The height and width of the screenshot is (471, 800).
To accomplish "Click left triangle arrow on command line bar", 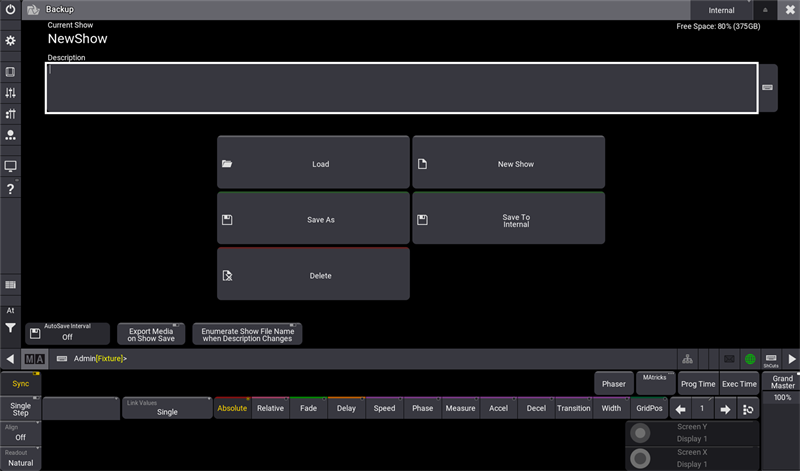I will [10, 359].
